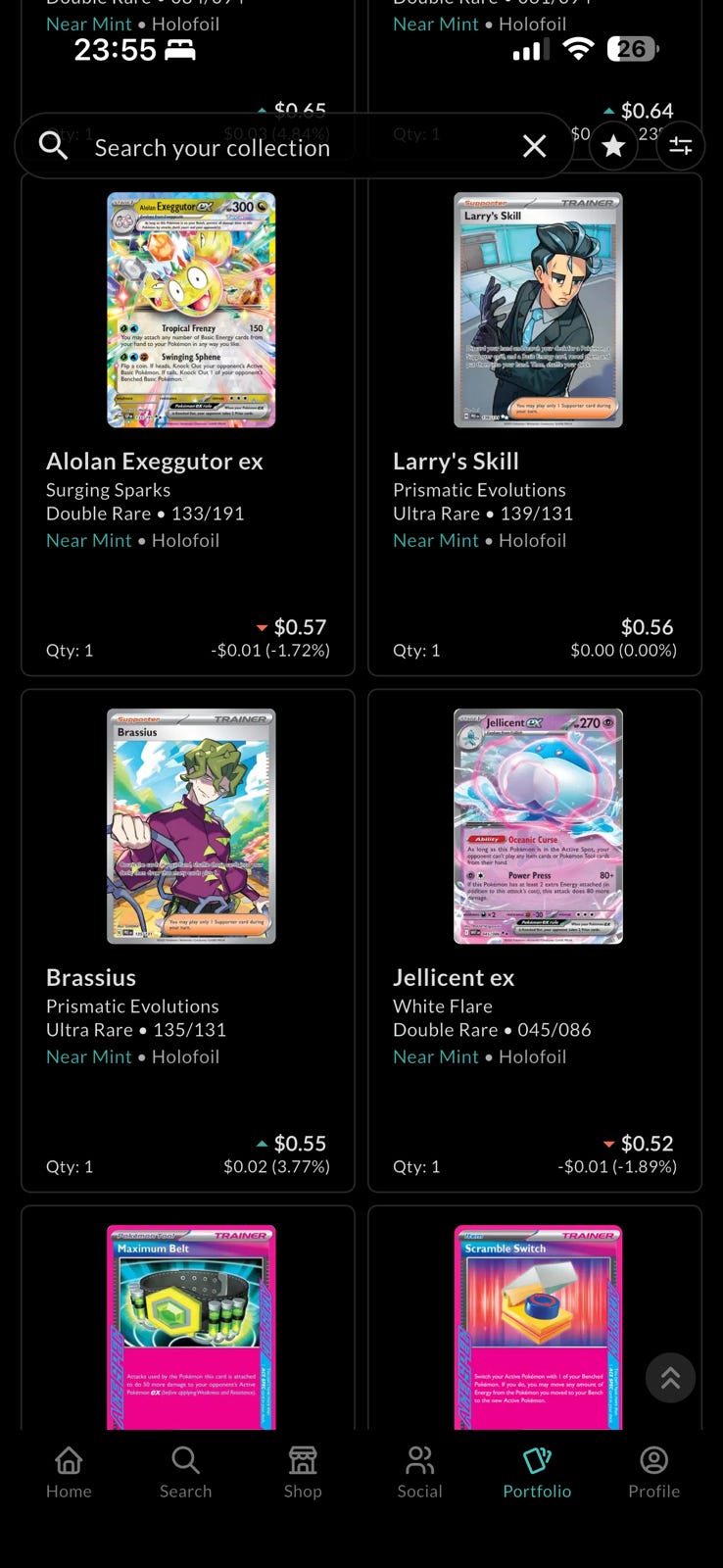Select the Maximum Belt card

tap(191, 1327)
